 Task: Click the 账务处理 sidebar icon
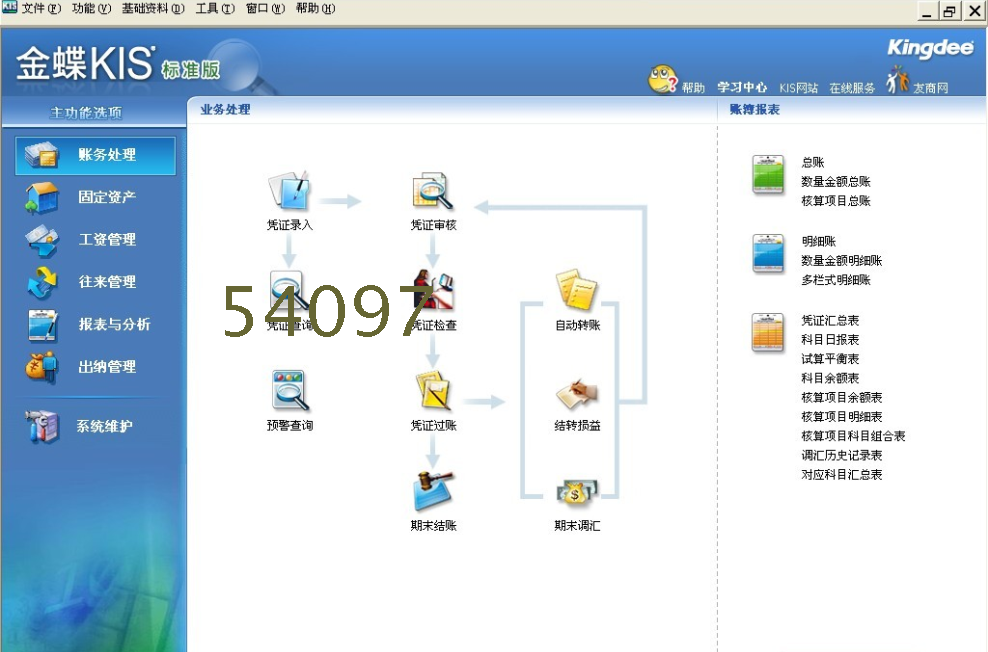point(42,155)
